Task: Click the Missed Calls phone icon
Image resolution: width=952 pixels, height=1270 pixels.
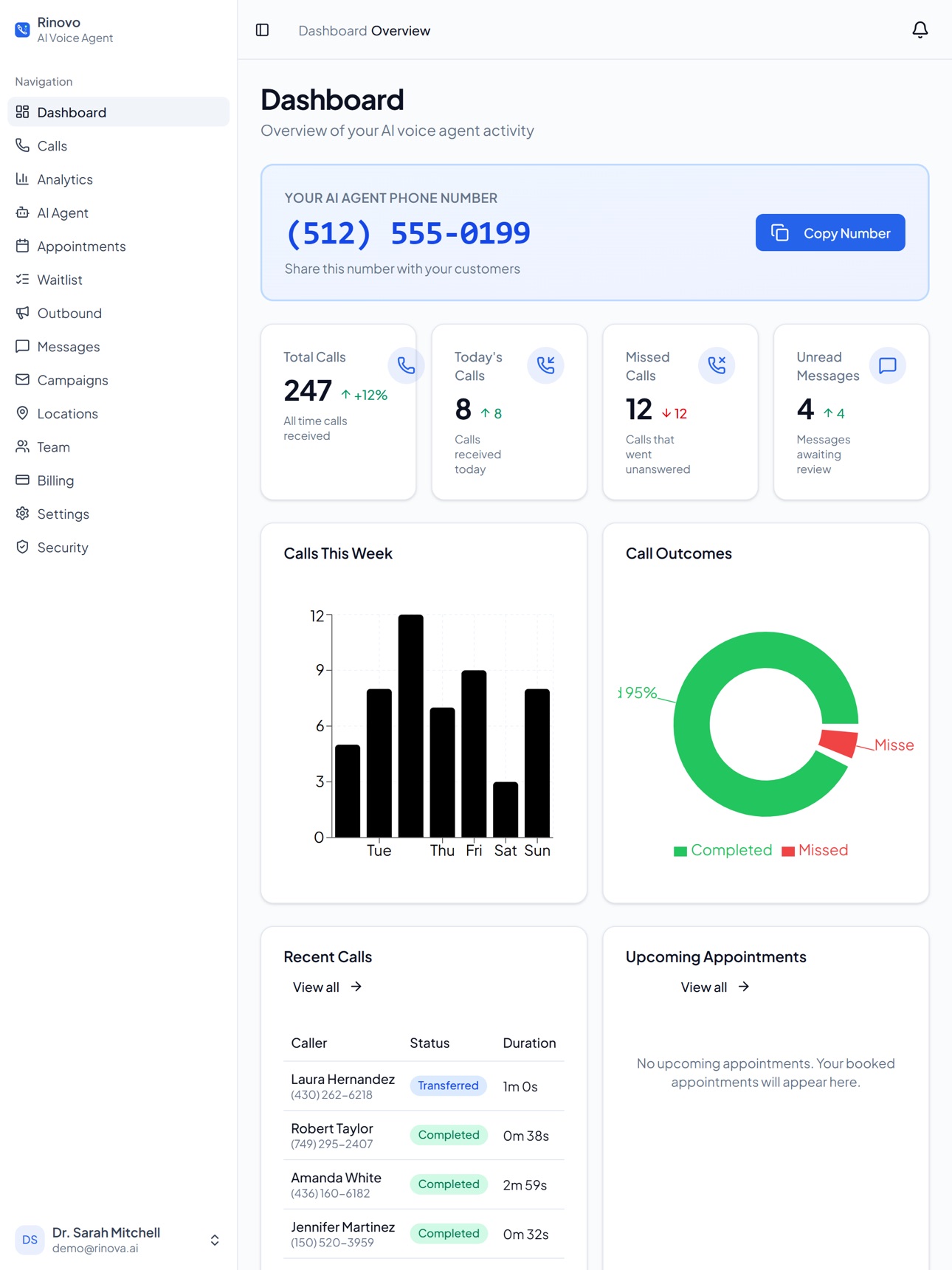Action: click(717, 365)
